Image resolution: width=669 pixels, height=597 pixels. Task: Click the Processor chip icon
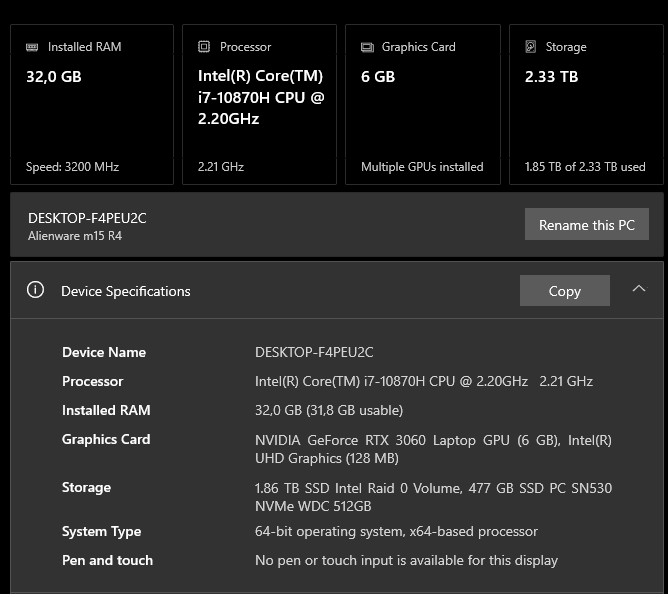(x=204, y=47)
